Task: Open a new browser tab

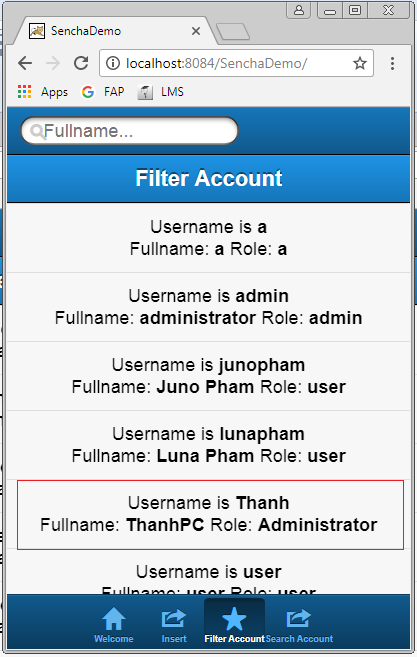Action: click(233, 32)
